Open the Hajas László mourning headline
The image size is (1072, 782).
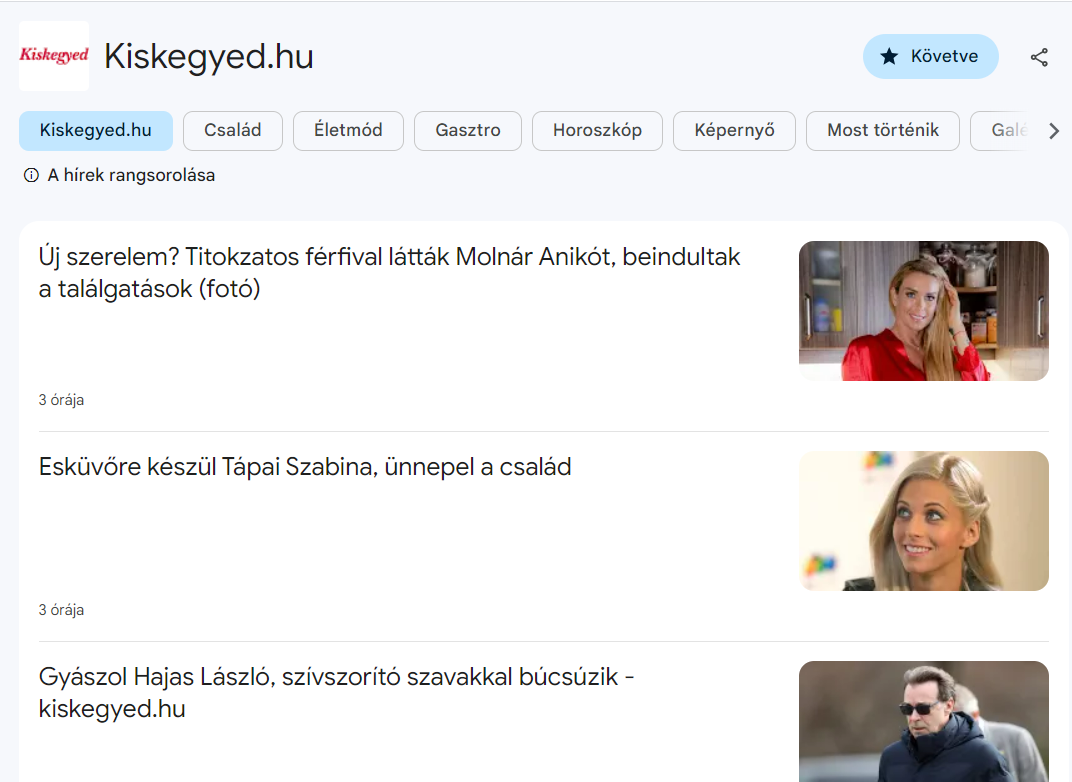pos(336,693)
